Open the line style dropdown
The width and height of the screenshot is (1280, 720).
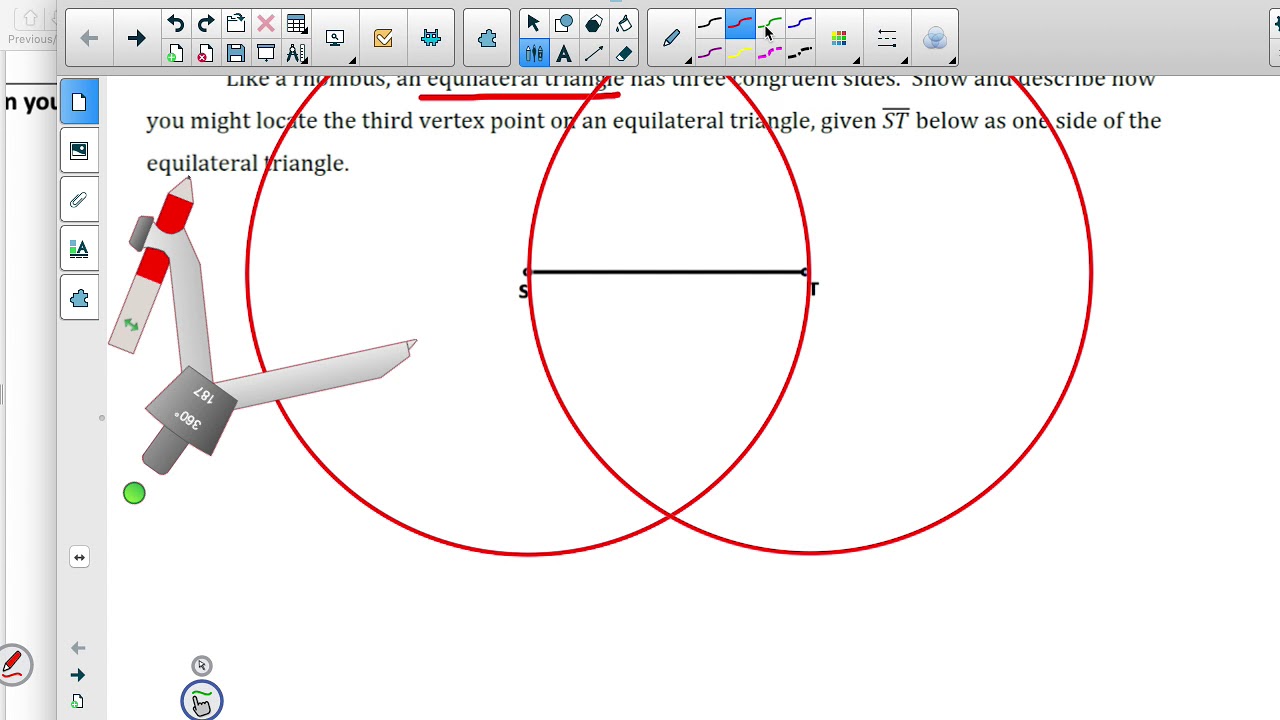[x=887, y=38]
